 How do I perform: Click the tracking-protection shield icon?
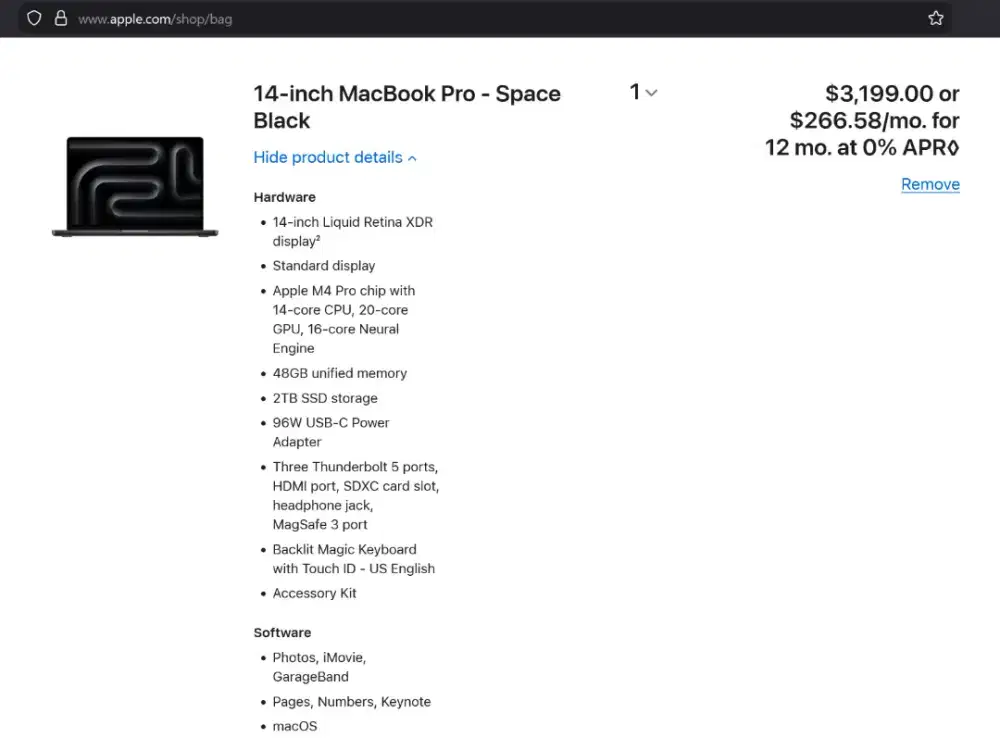(33, 18)
